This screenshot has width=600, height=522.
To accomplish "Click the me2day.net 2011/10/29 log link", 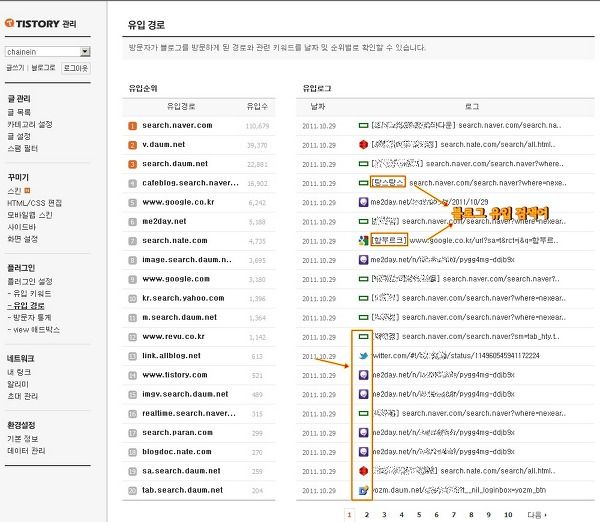I will click(429, 202).
